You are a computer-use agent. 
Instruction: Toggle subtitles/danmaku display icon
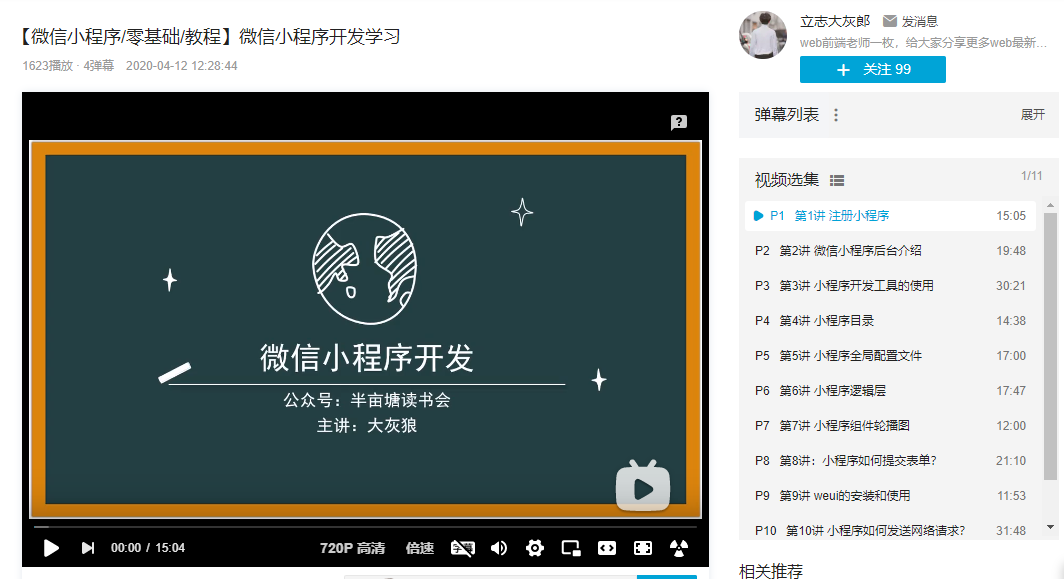[x=463, y=548]
